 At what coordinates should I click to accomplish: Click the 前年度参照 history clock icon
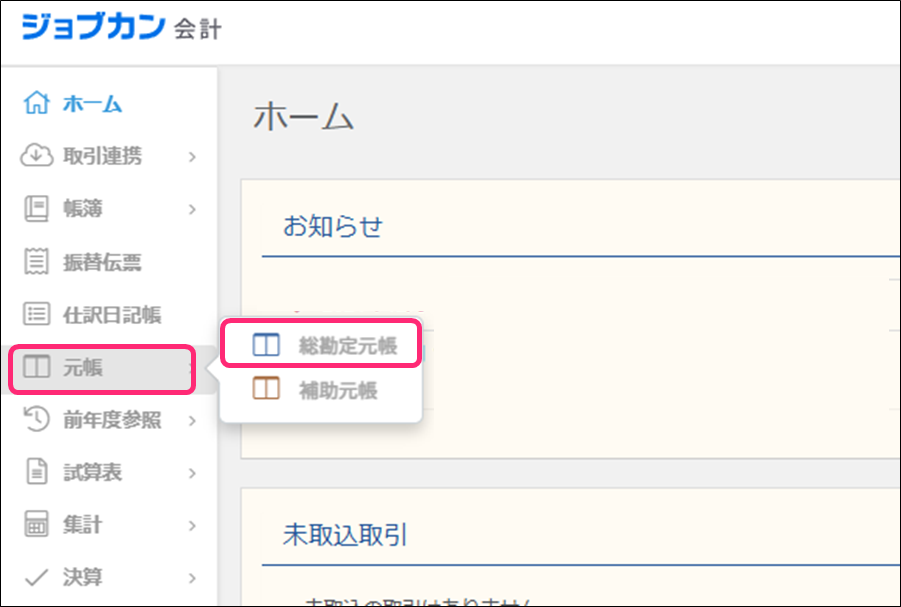tap(36, 420)
